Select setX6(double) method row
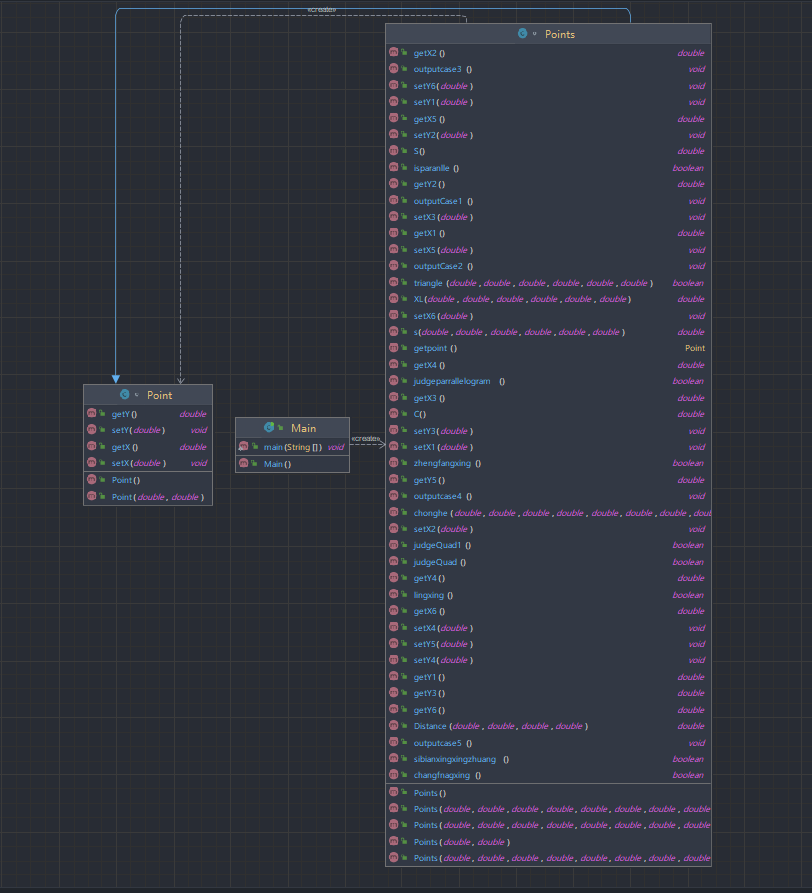Screen dimensions: 812x893 pos(548,316)
